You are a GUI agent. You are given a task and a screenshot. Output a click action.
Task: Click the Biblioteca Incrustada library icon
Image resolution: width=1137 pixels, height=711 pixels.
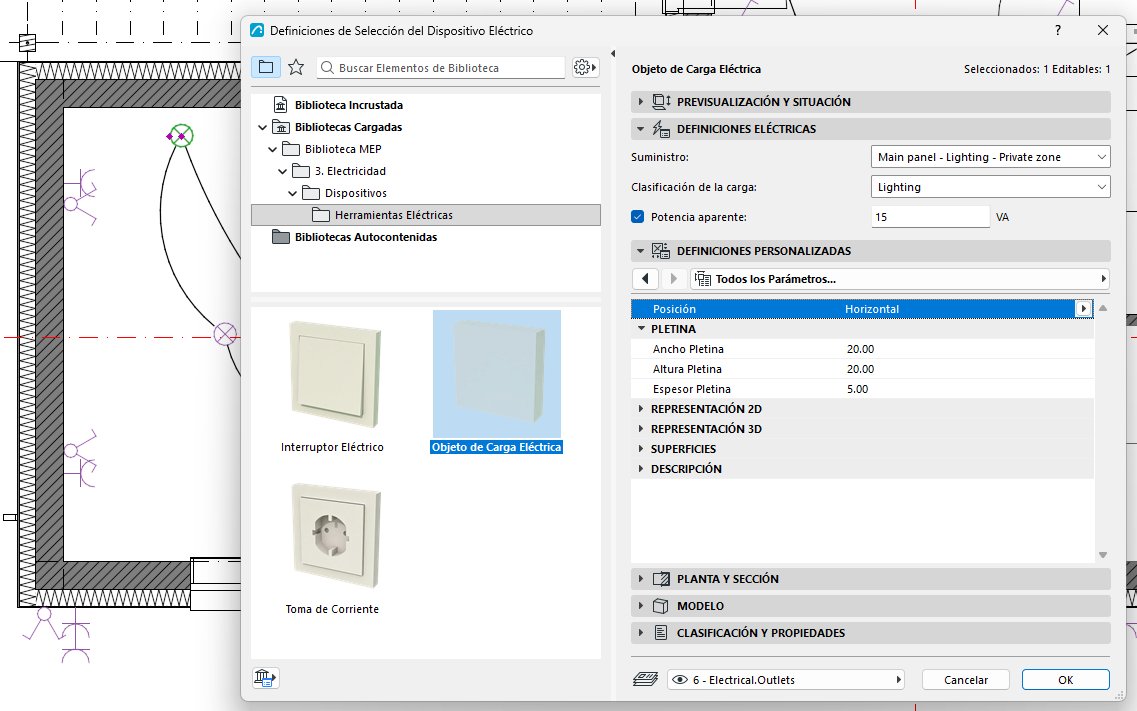tap(281, 105)
